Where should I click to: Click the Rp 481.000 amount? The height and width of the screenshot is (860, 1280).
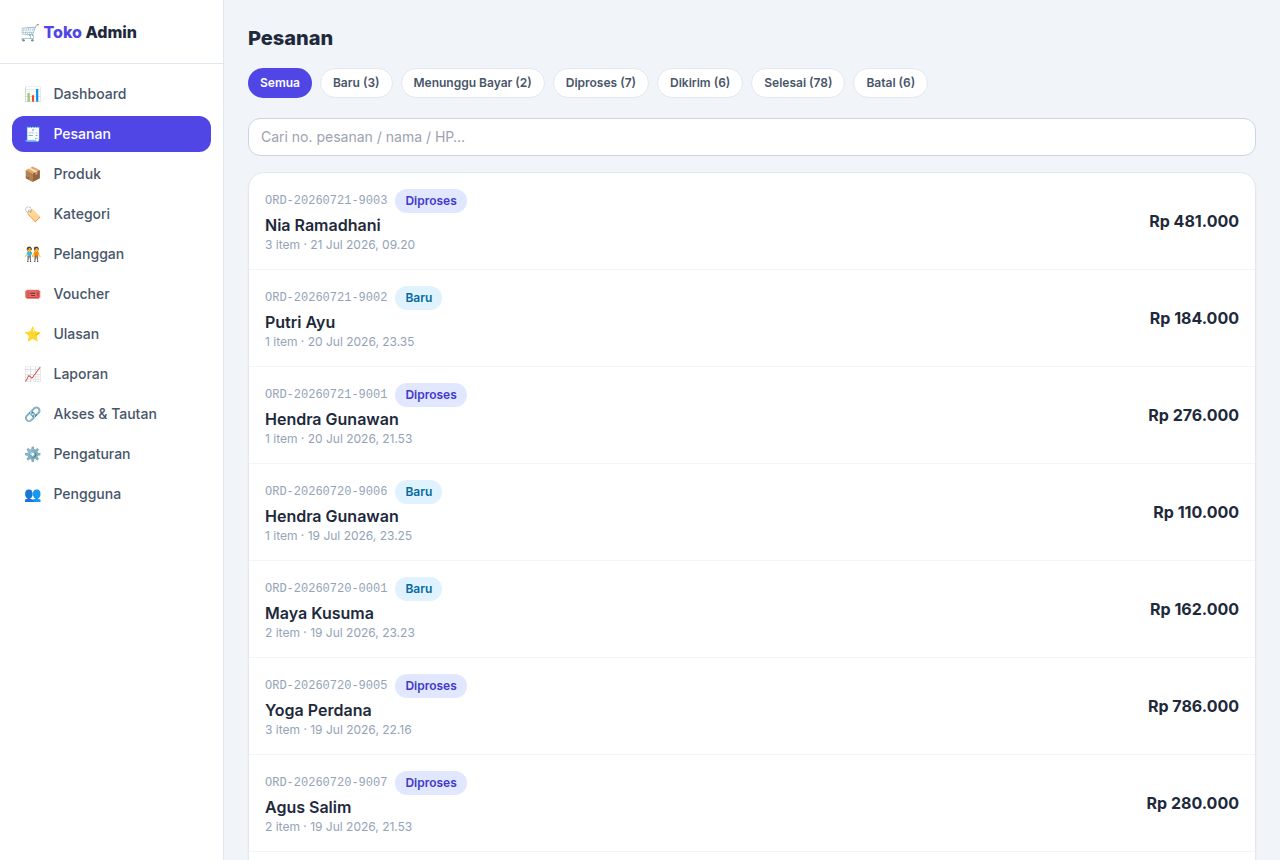(1194, 221)
